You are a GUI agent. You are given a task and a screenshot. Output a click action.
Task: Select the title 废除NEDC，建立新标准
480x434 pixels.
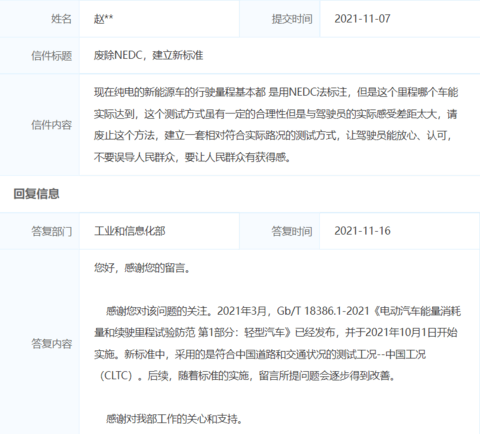(x=148, y=55)
